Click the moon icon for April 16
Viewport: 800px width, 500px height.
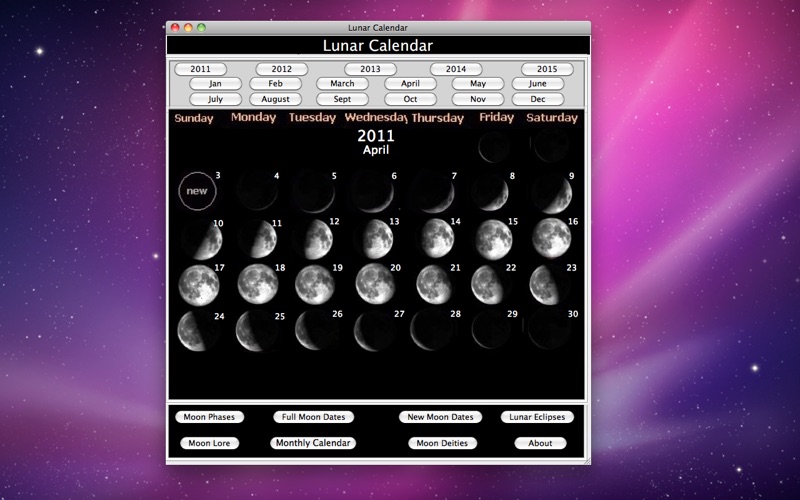click(552, 238)
